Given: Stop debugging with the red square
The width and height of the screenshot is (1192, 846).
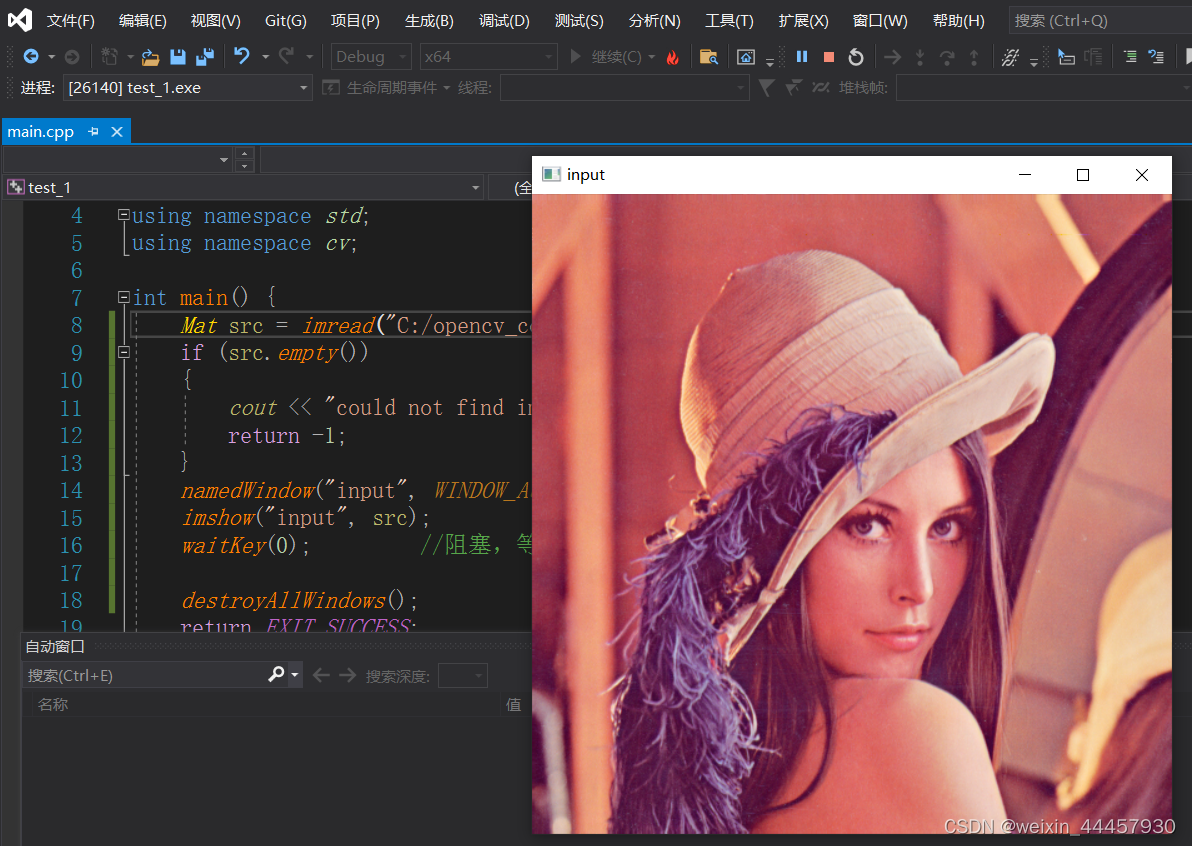Looking at the screenshot, I should pyautogui.click(x=829, y=56).
